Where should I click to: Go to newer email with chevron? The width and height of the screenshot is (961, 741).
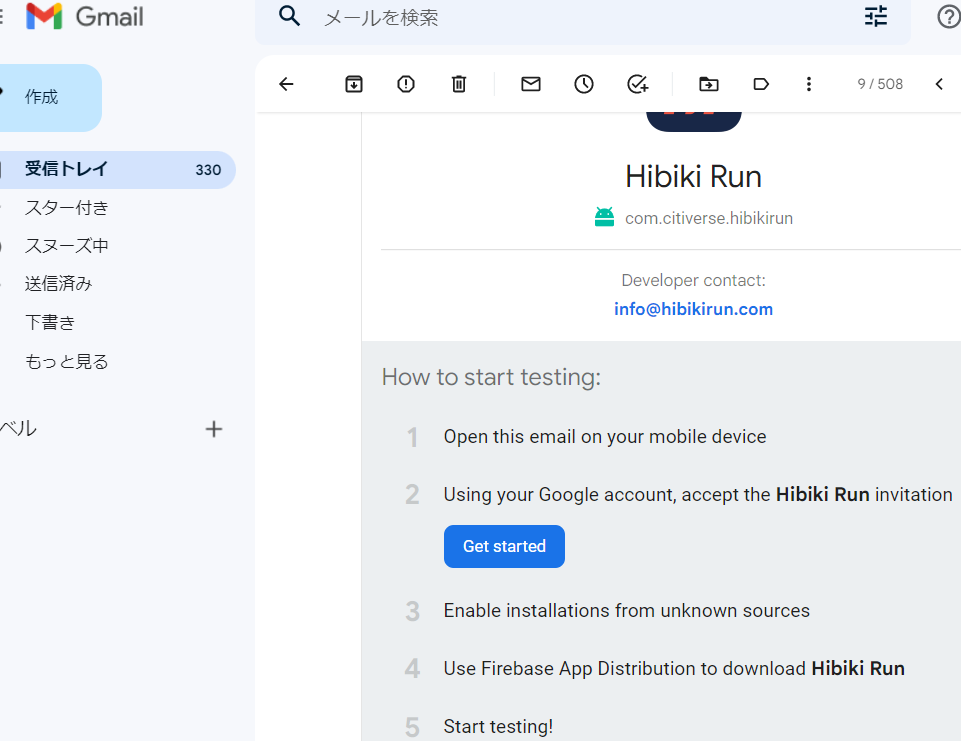click(x=939, y=84)
